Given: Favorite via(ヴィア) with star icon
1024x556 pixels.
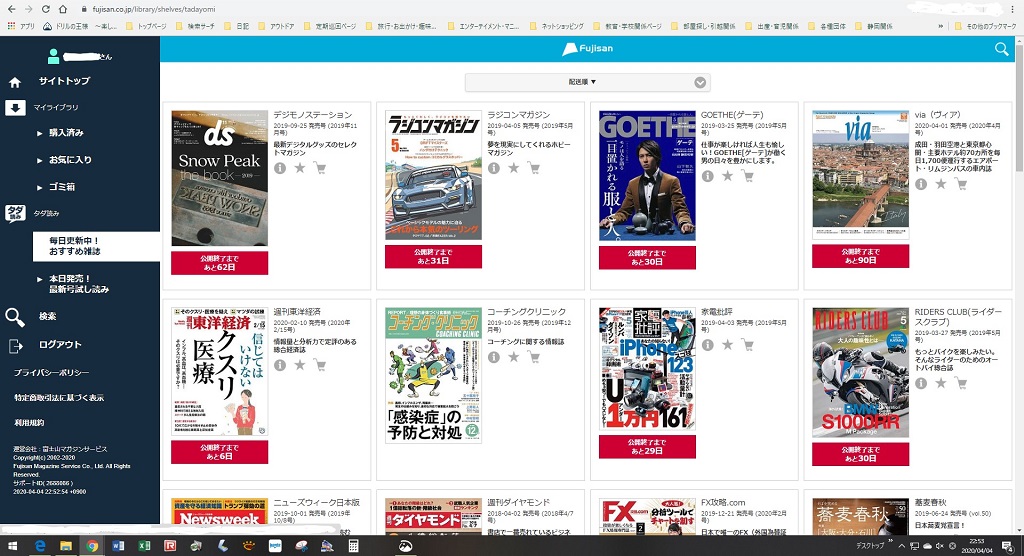Looking at the screenshot, I should [941, 184].
